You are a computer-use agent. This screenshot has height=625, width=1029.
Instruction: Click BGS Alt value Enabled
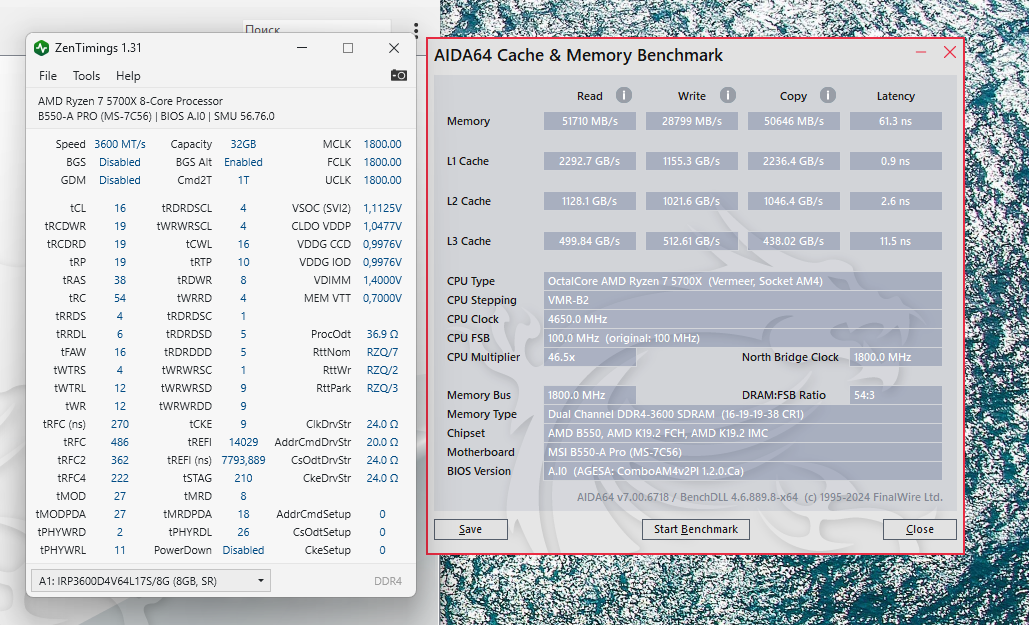243,162
